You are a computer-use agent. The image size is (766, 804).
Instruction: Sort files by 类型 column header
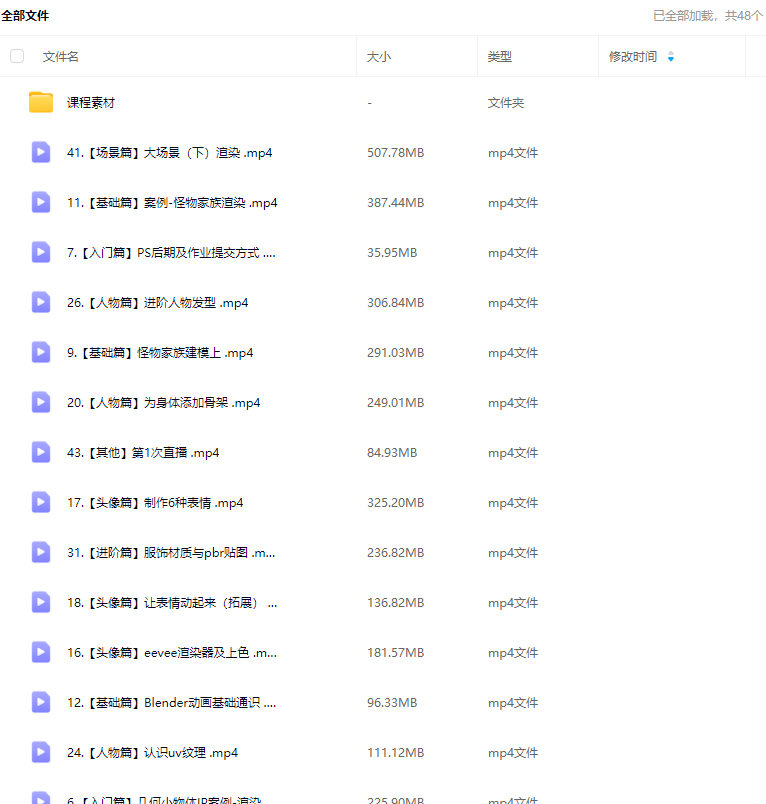[499, 57]
